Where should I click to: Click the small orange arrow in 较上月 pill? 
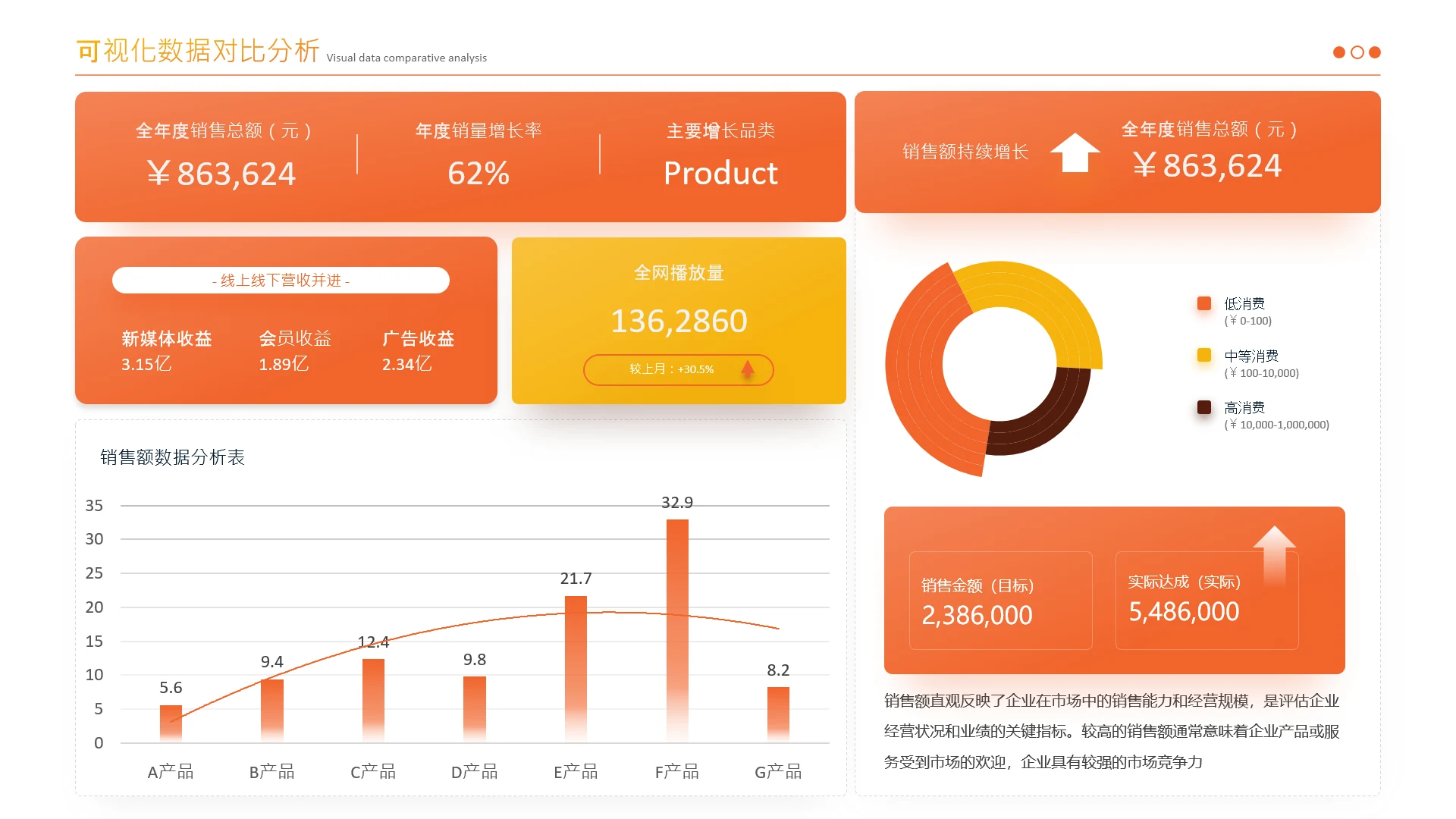(748, 369)
